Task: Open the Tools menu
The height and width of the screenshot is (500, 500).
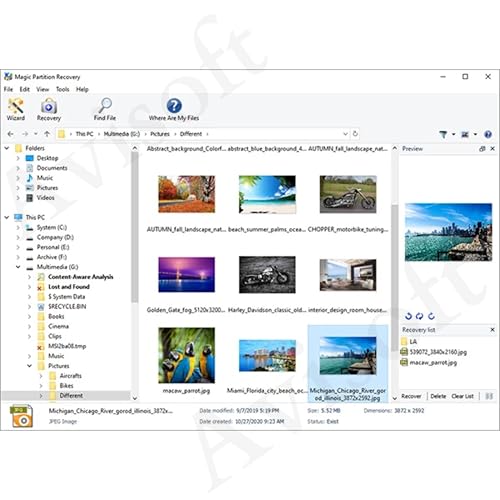Action: [62, 89]
